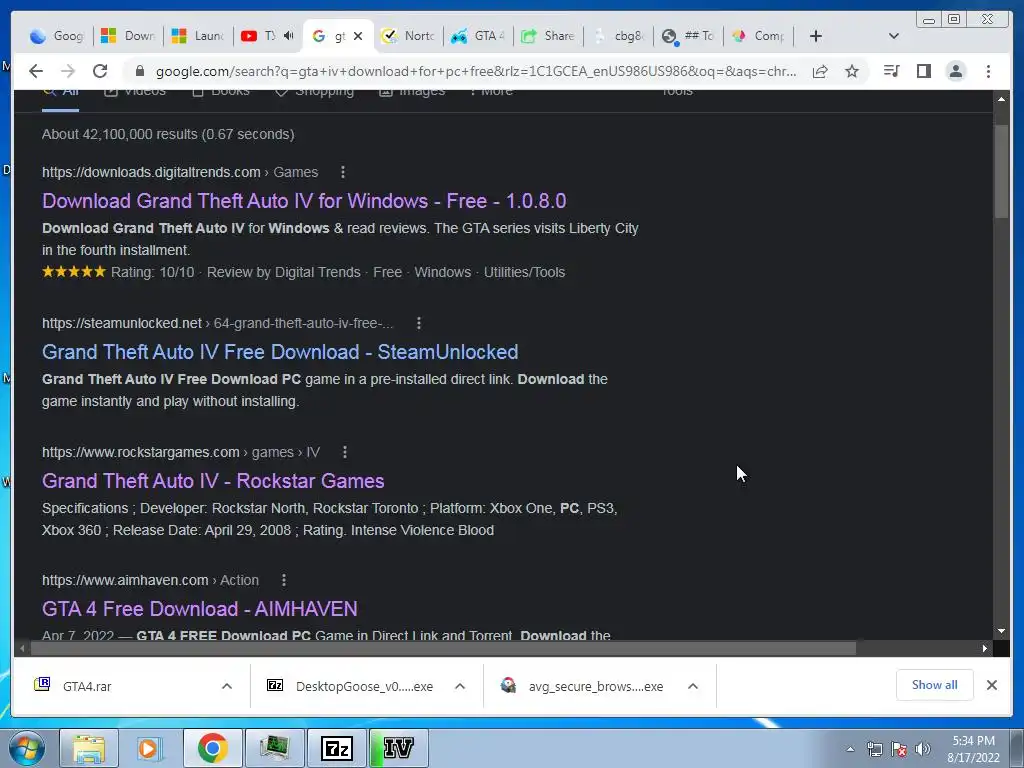Expand options for avg_secure_browser download
1024x768 pixels.
tap(693, 686)
